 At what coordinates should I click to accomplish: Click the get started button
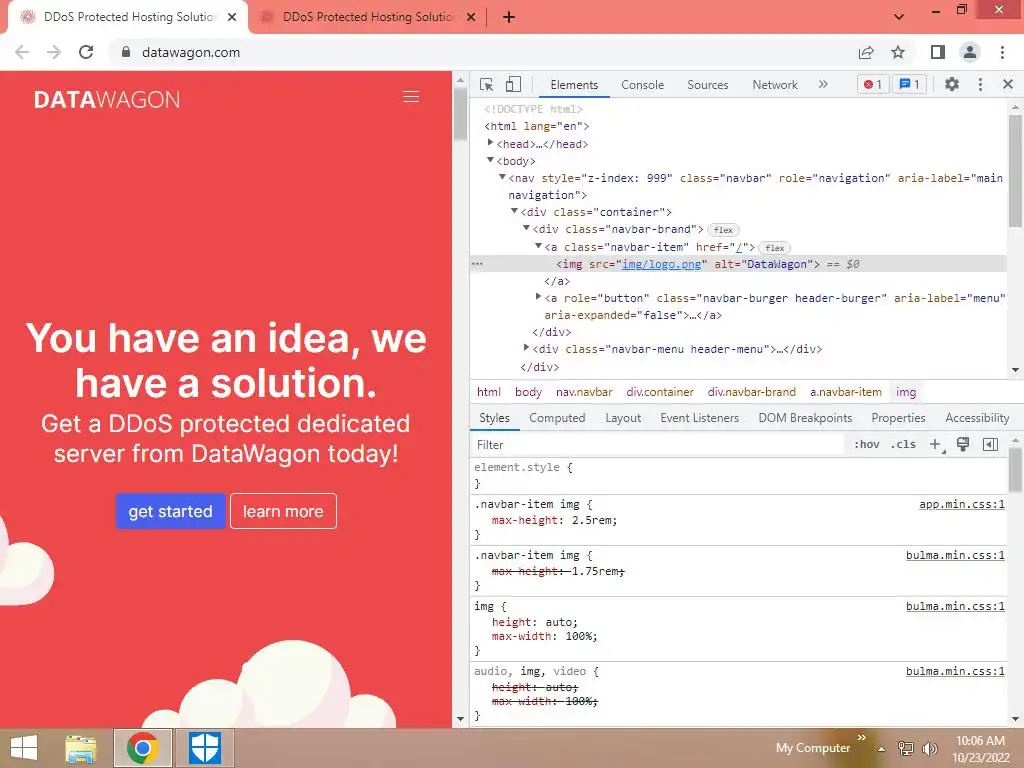(170, 511)
